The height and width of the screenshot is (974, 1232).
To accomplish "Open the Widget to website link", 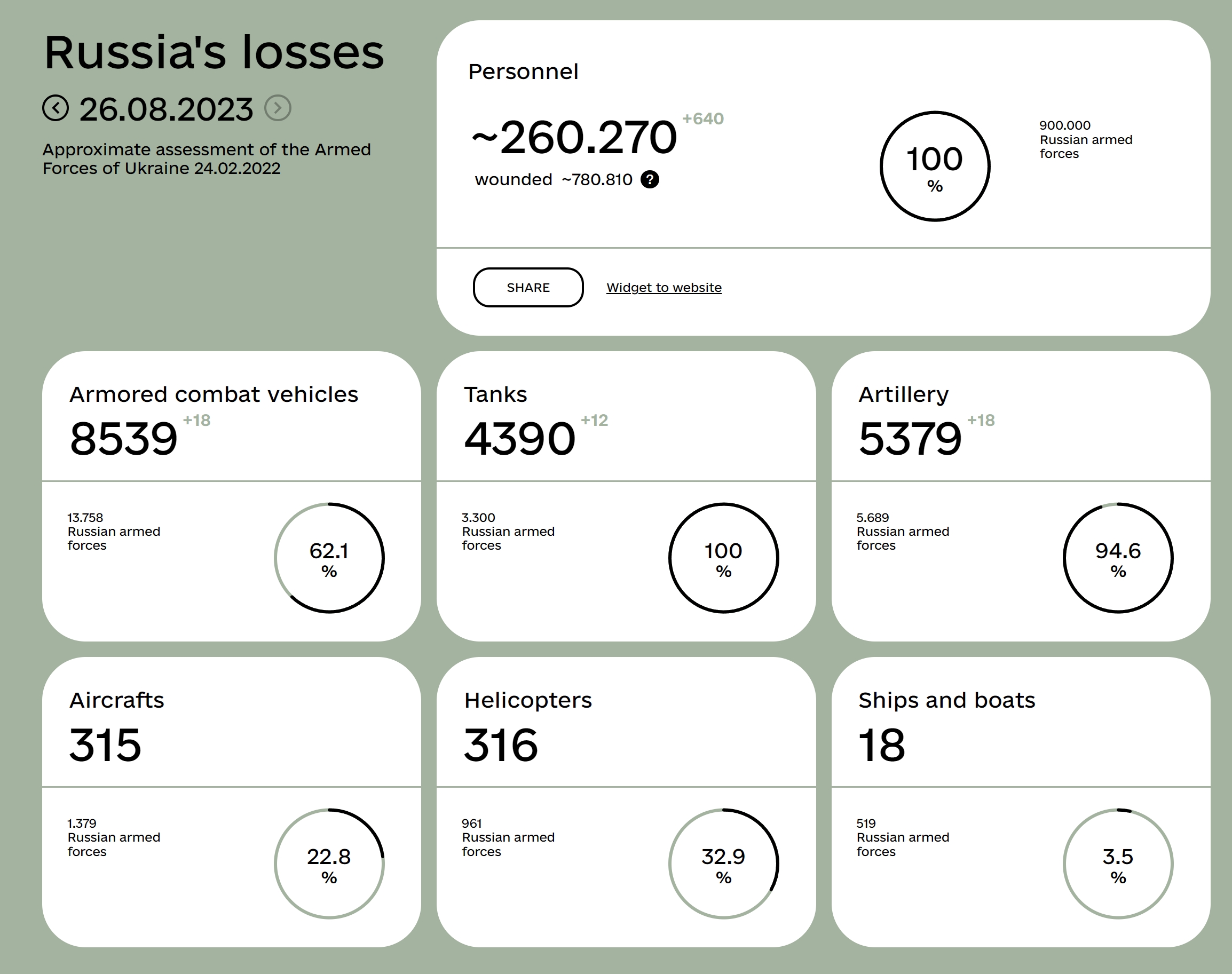I will (664, 288).
